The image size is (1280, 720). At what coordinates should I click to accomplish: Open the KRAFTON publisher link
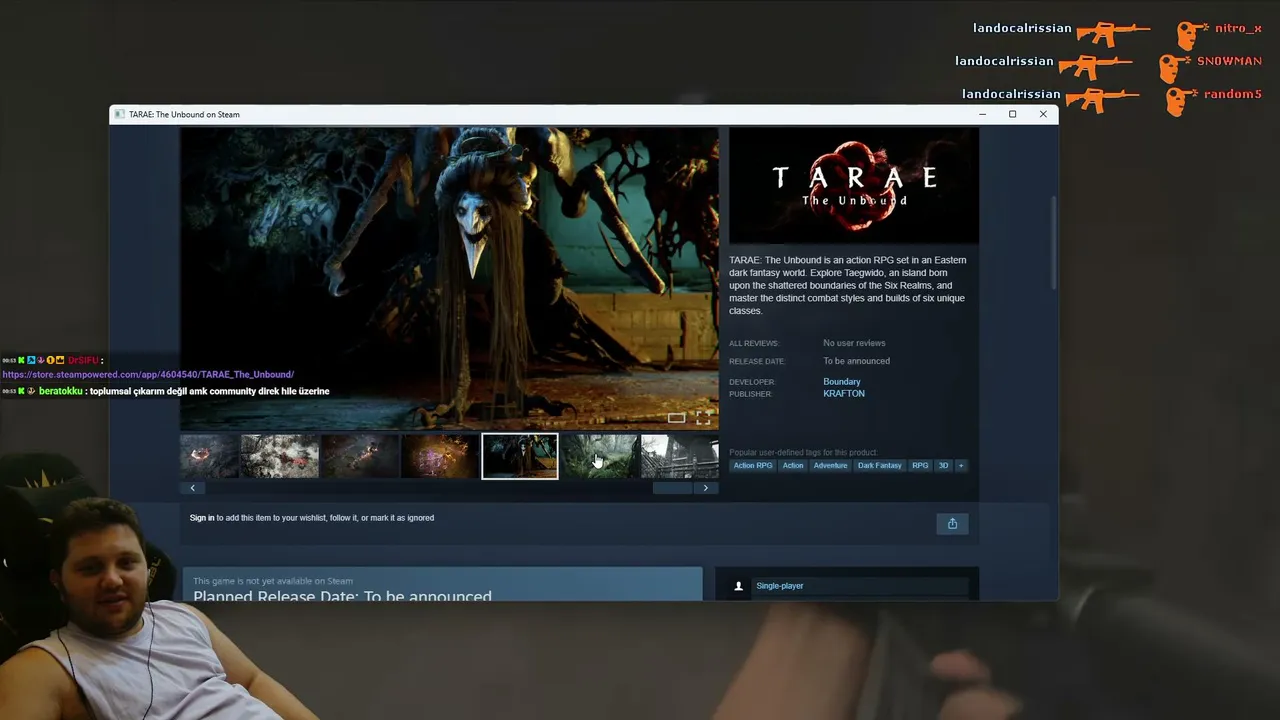(x=844, y=394)
